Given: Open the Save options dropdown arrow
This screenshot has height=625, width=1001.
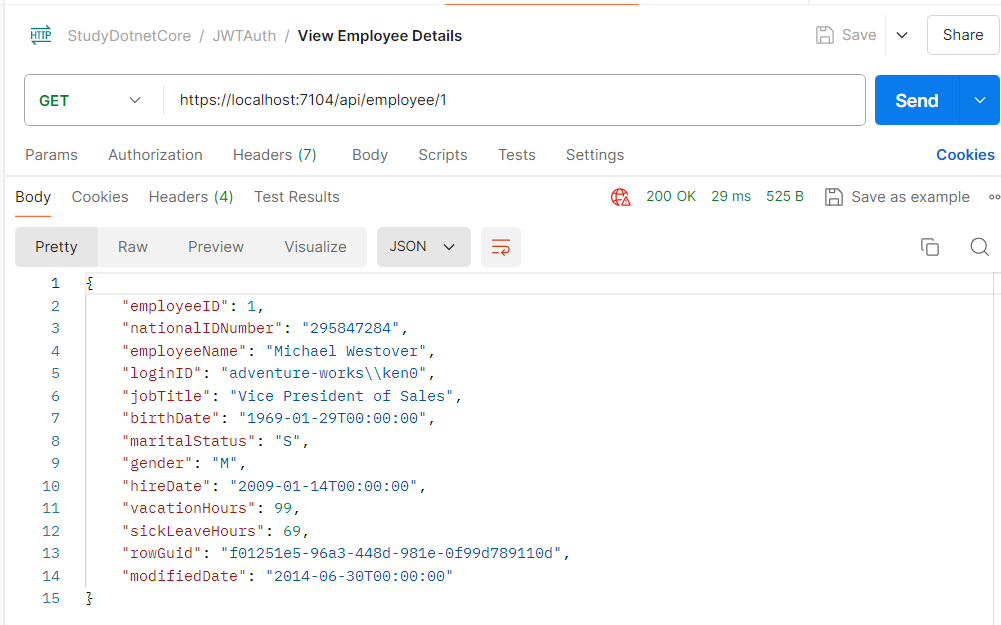Looking at the screenshot, I should 902,35.
